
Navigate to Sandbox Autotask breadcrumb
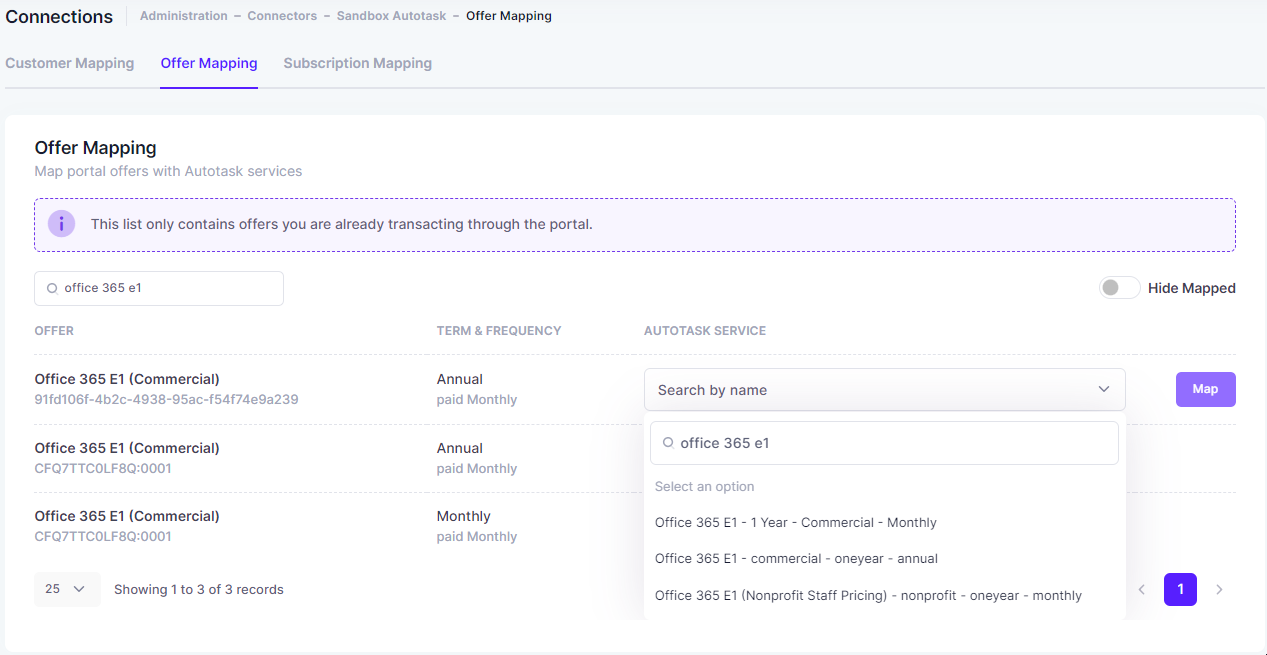coord(391,16)
